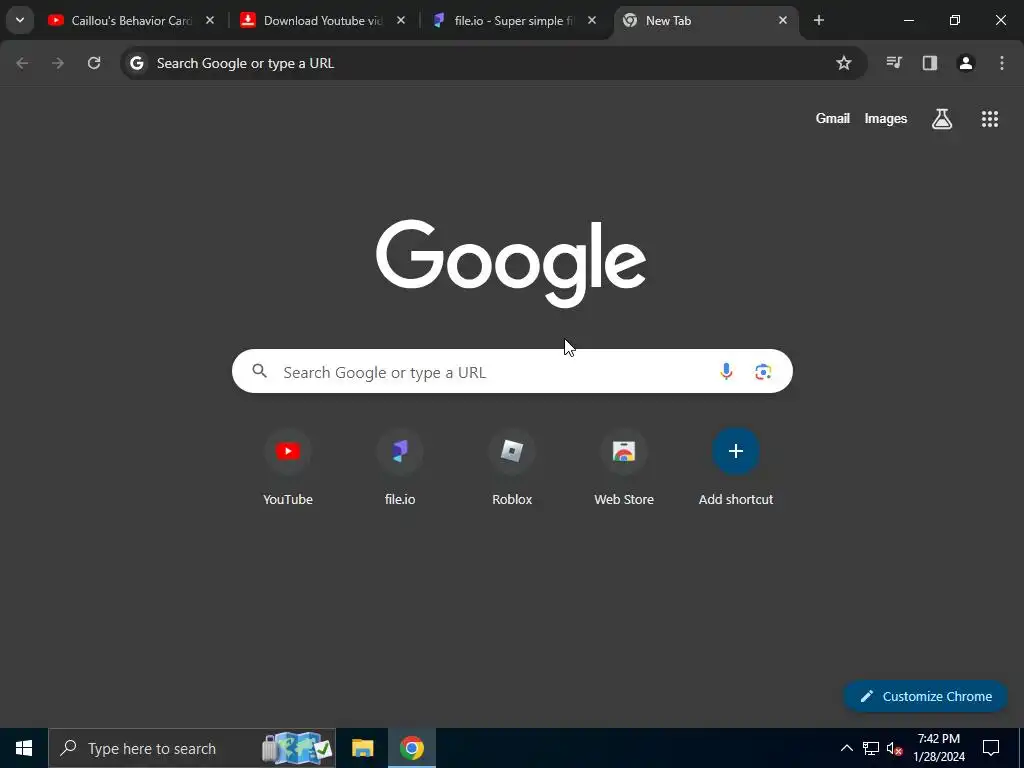Image resolution: width=1024 pixels, height=768 pixels.
Task: Click the Chrome taskbar icon
Action: tap(411, 748)
